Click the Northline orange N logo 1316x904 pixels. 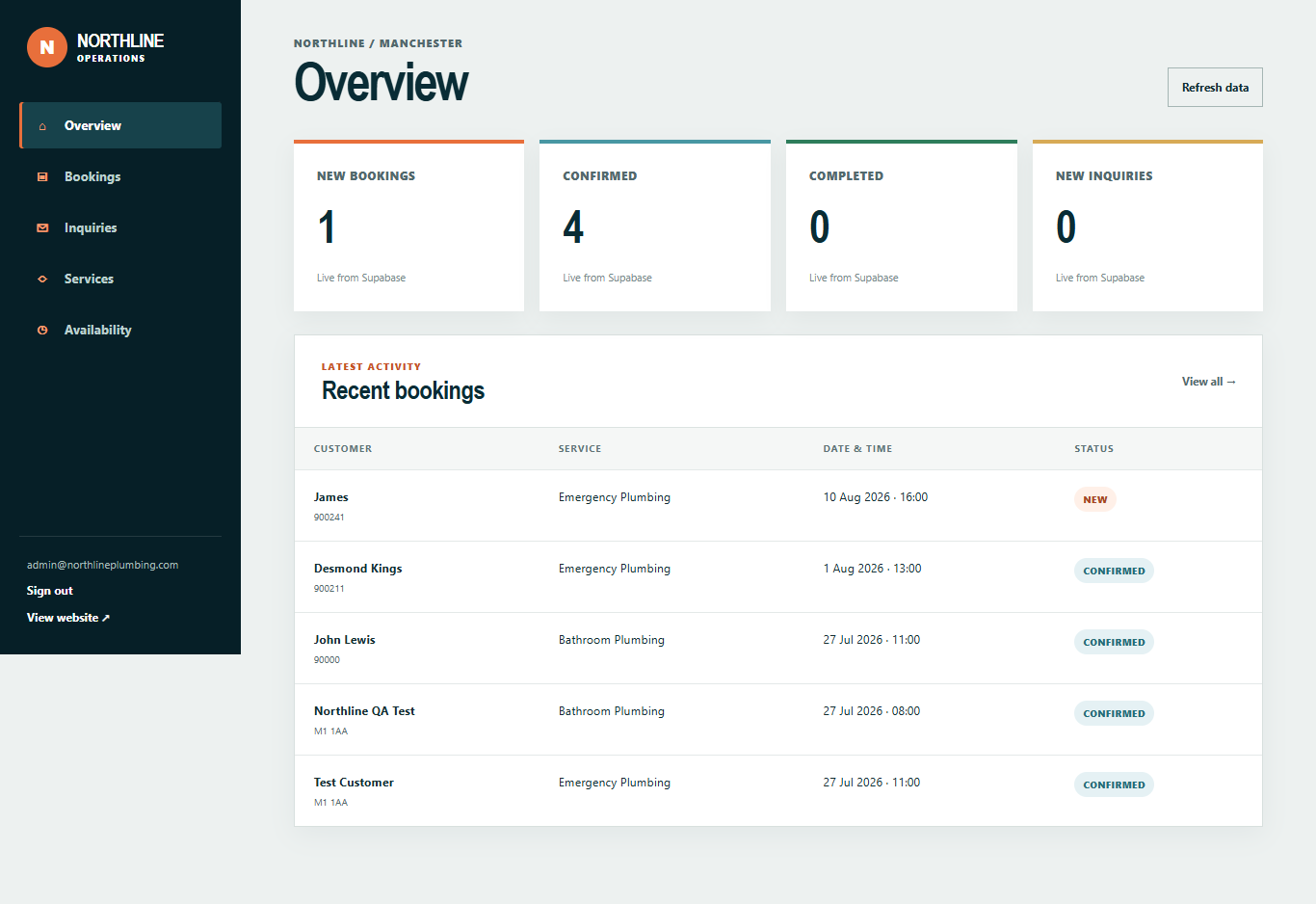click(47, 47)
